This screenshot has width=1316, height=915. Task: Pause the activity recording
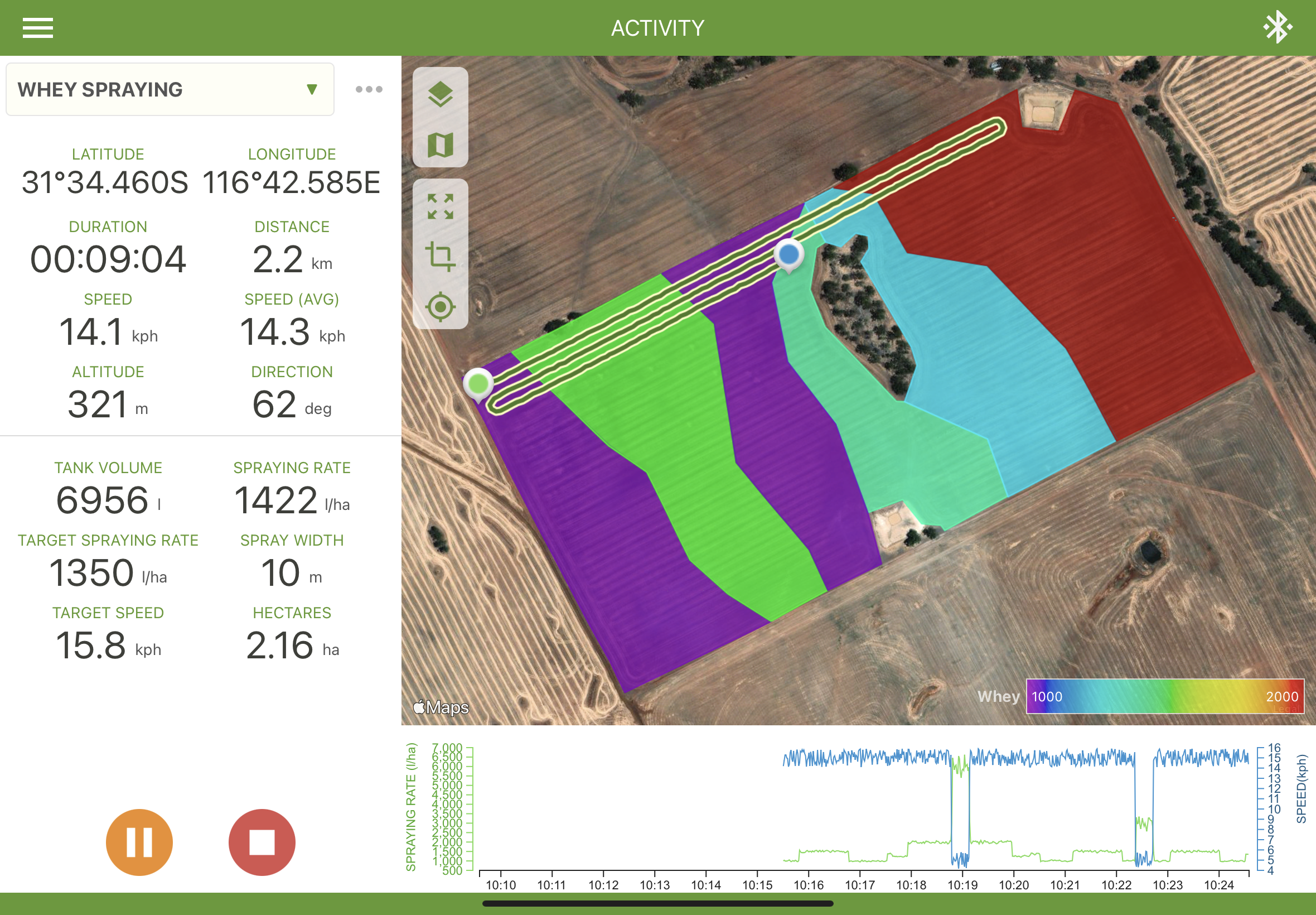(x=139, y=841)
